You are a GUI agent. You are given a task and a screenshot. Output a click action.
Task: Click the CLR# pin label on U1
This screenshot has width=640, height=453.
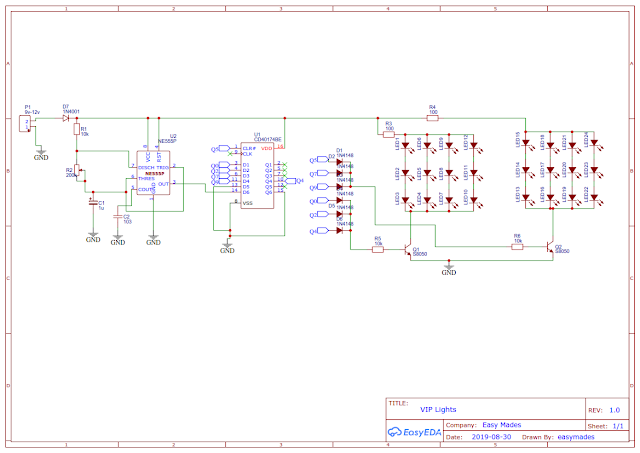(x=249, y=149)
